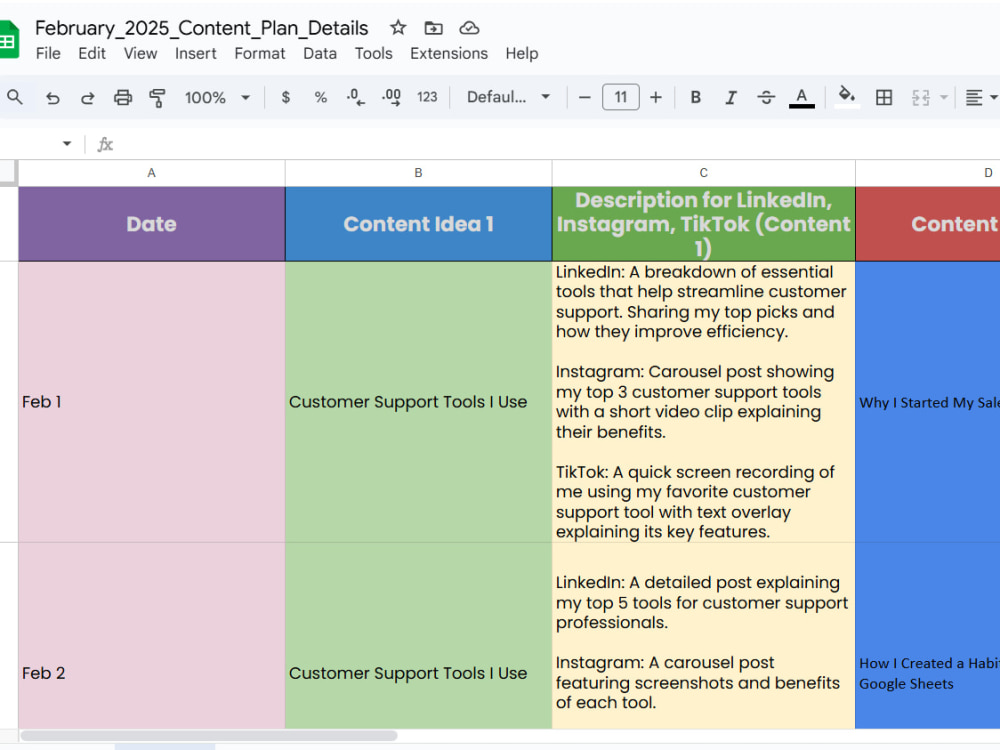This screenshot has width=1000, height=750.
Task: Open the Extensions menu
Action: click(449, 54)
